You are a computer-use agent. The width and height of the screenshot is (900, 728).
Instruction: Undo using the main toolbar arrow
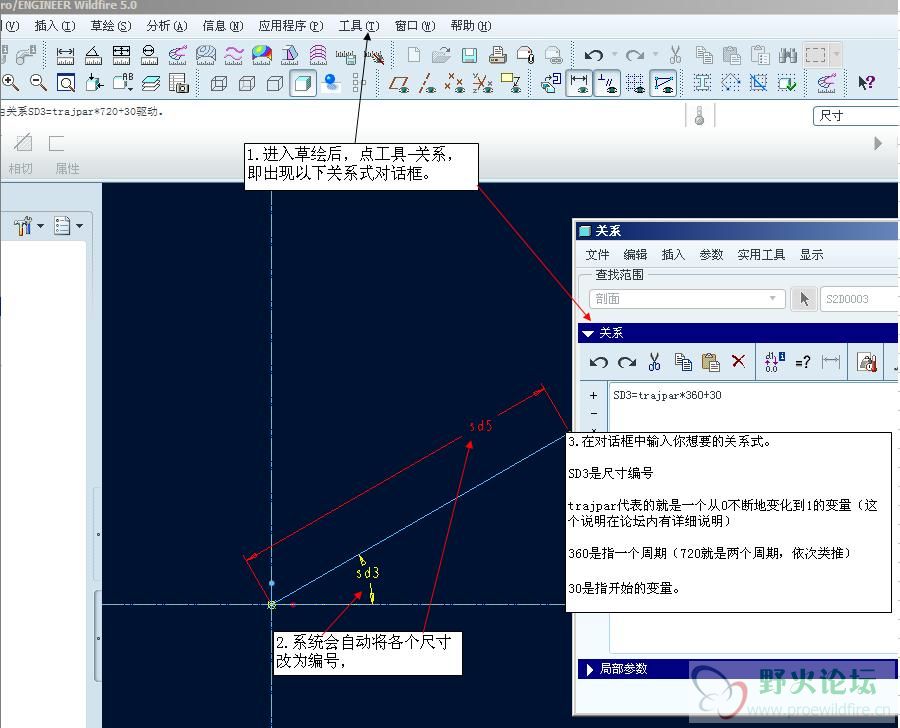(593, 55)
